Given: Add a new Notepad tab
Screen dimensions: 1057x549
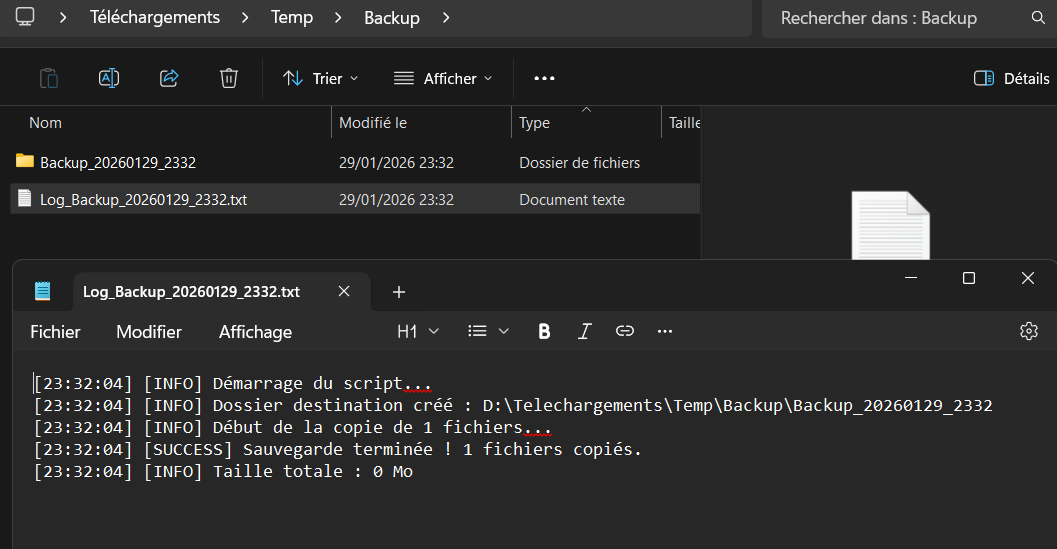Looking at the screenshot, I should pos(399,292).
